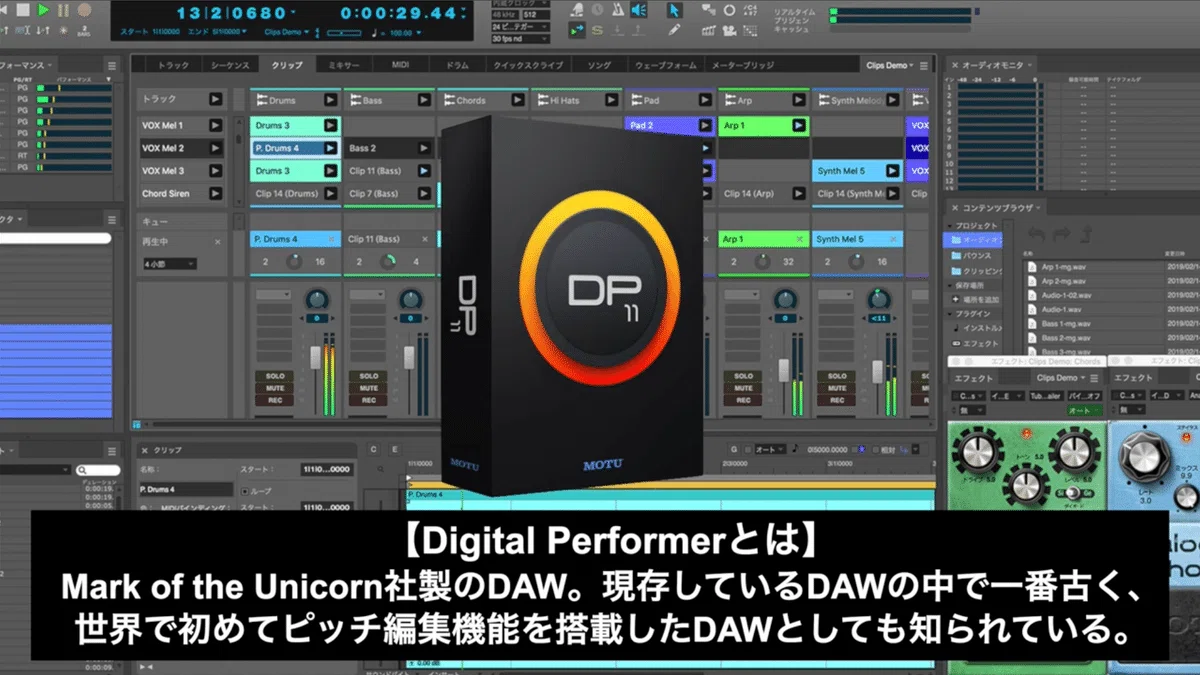Start playback with the green Play button
This screenshot has width=1200, height=675.
43,11
